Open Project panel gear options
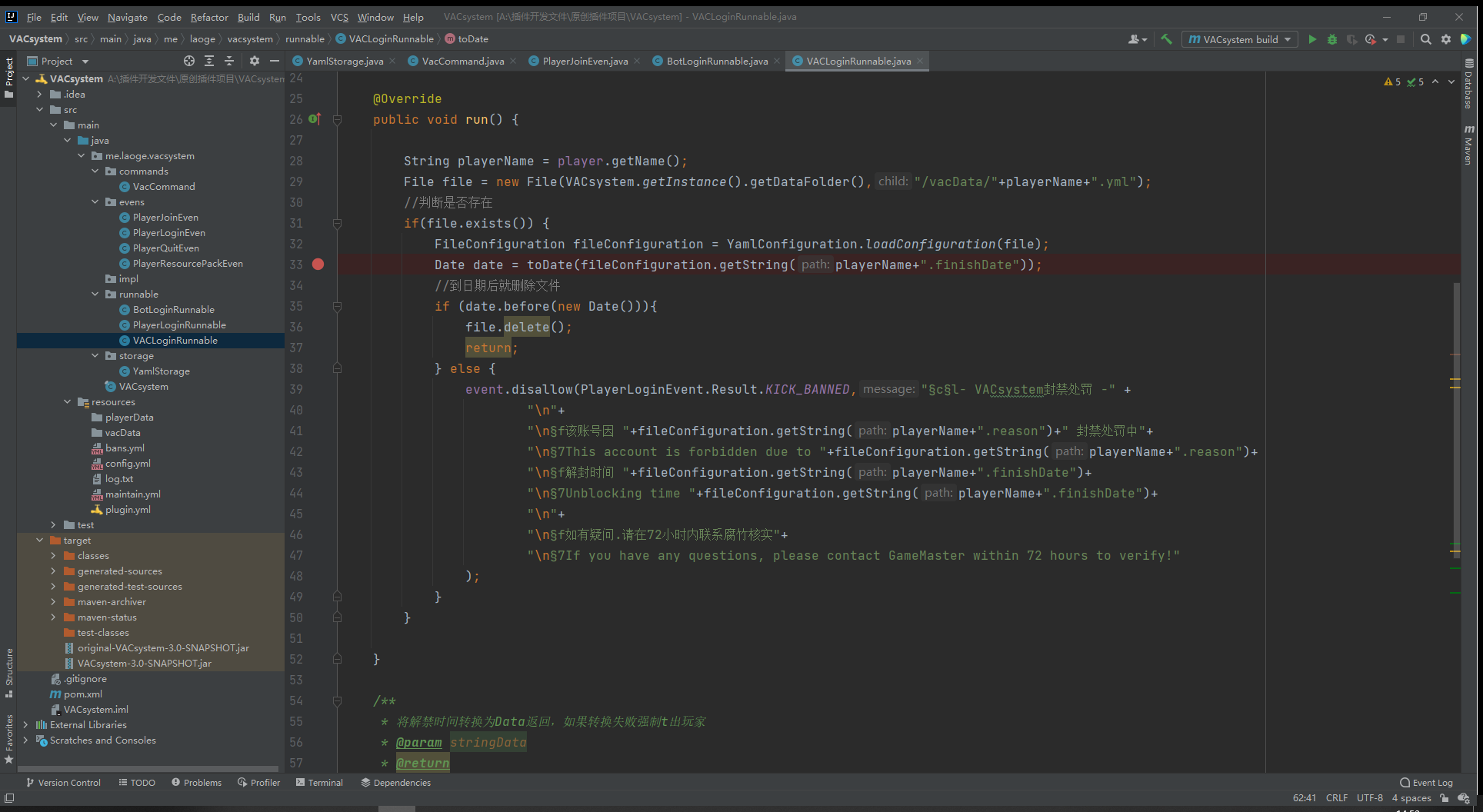Image resolution: width=1483 pixels, height=812 pixels. pos(255,61)
